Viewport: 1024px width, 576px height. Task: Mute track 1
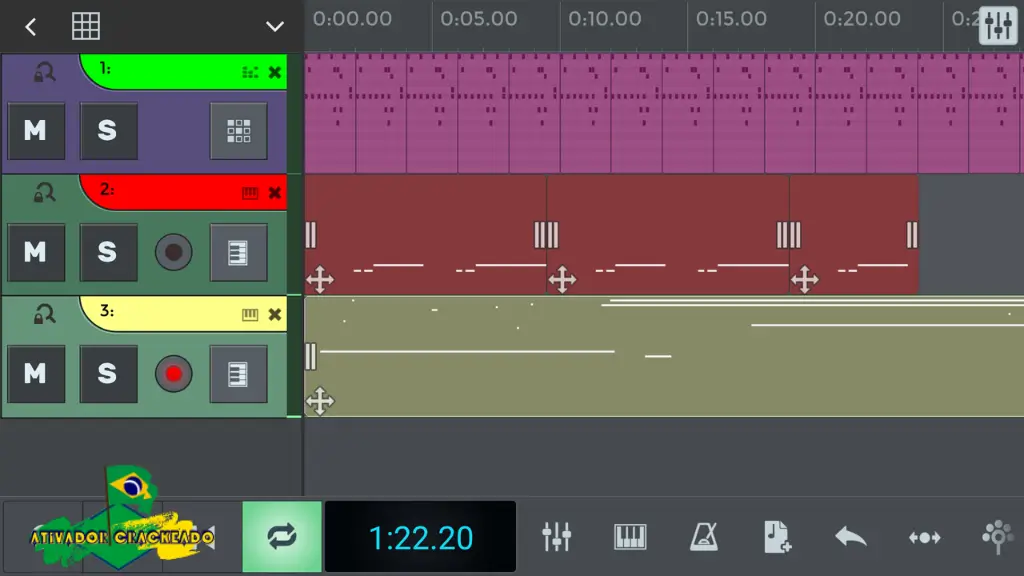(x=36, y=131)
